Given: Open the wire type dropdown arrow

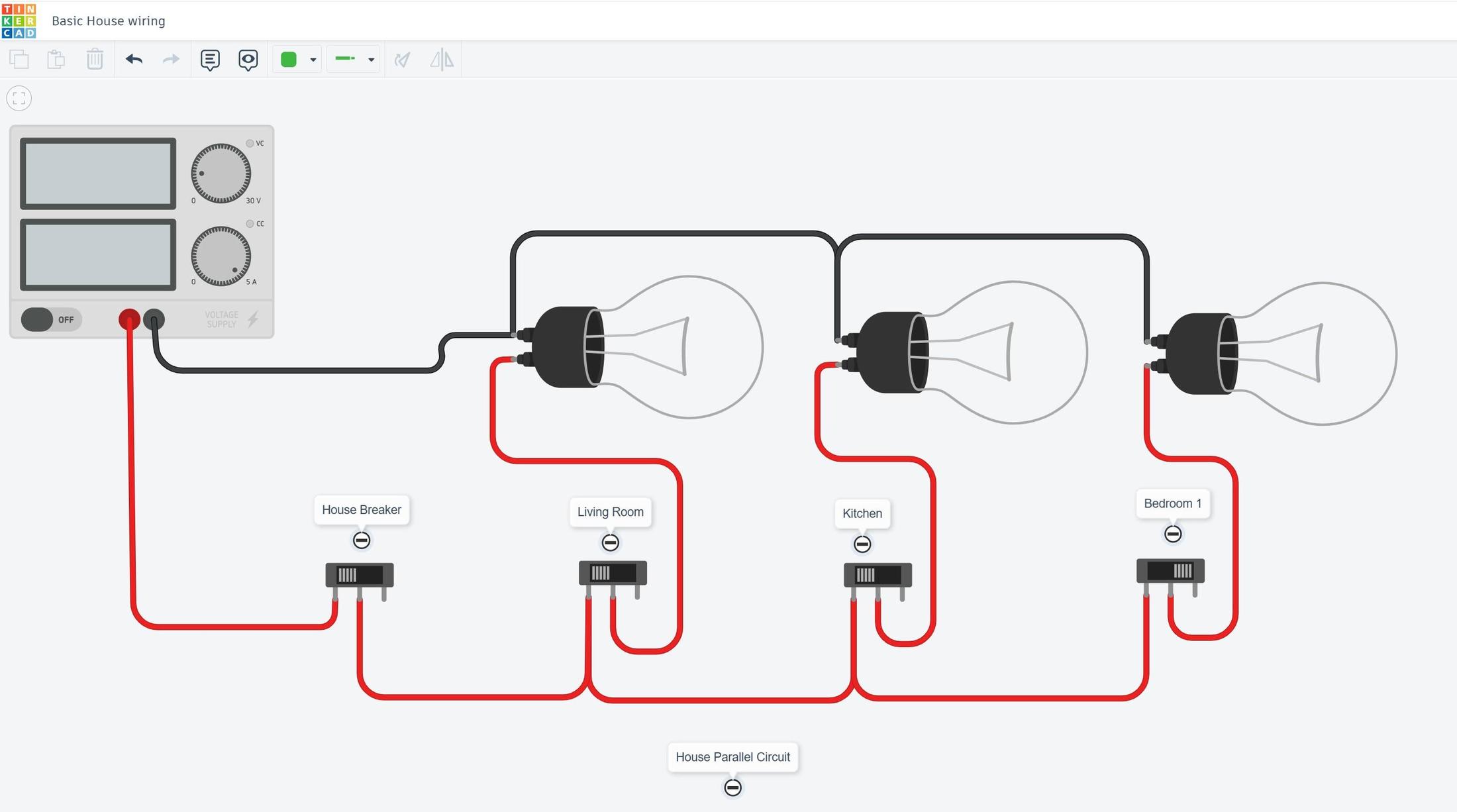Looking at the screenshot, I should 372,60.
